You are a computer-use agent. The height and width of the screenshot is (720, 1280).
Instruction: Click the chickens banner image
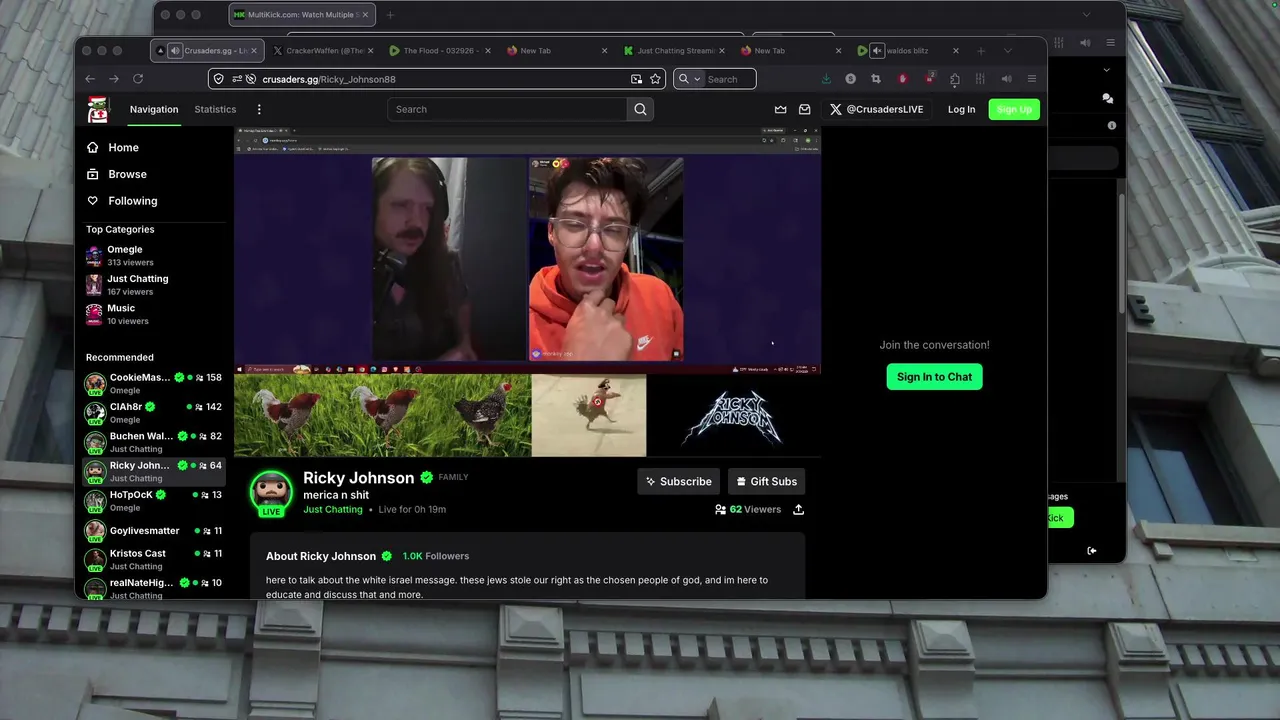click(382, 415)
